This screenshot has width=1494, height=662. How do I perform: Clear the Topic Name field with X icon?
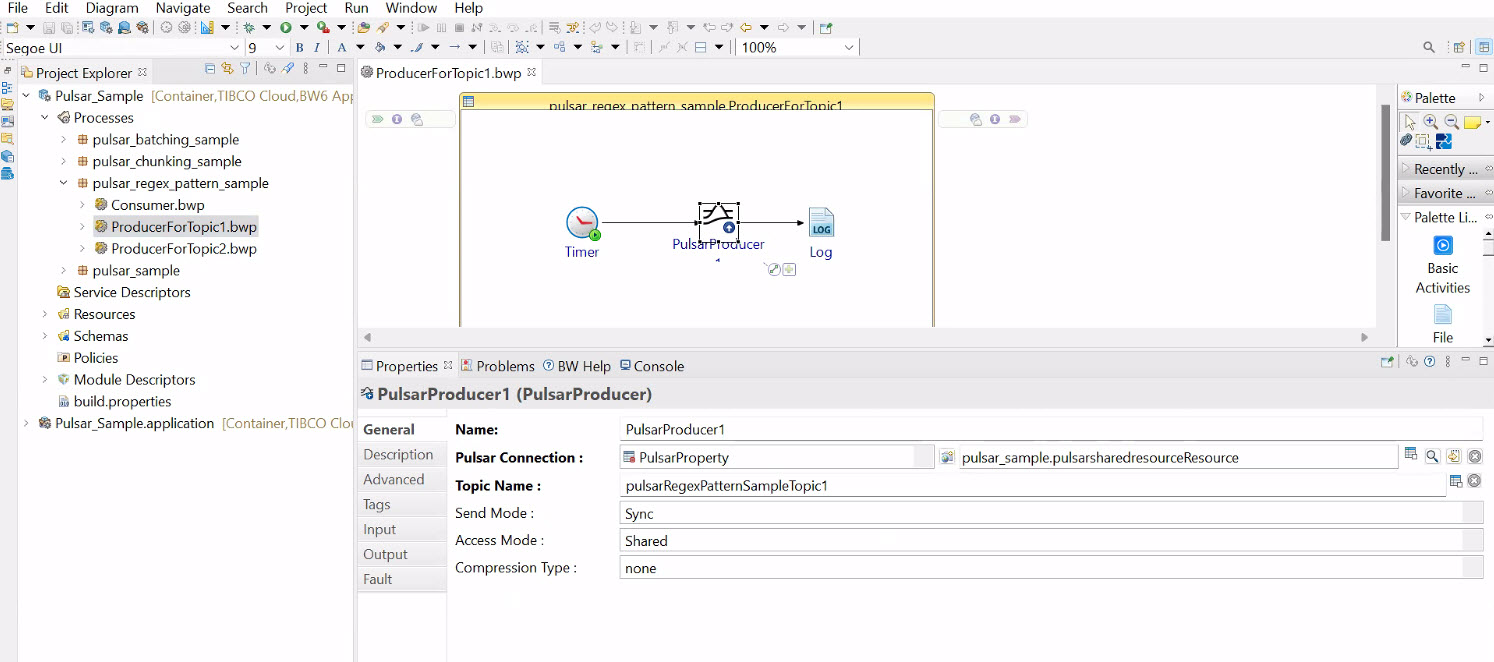pyautogui.click(x=1474, y=482)
